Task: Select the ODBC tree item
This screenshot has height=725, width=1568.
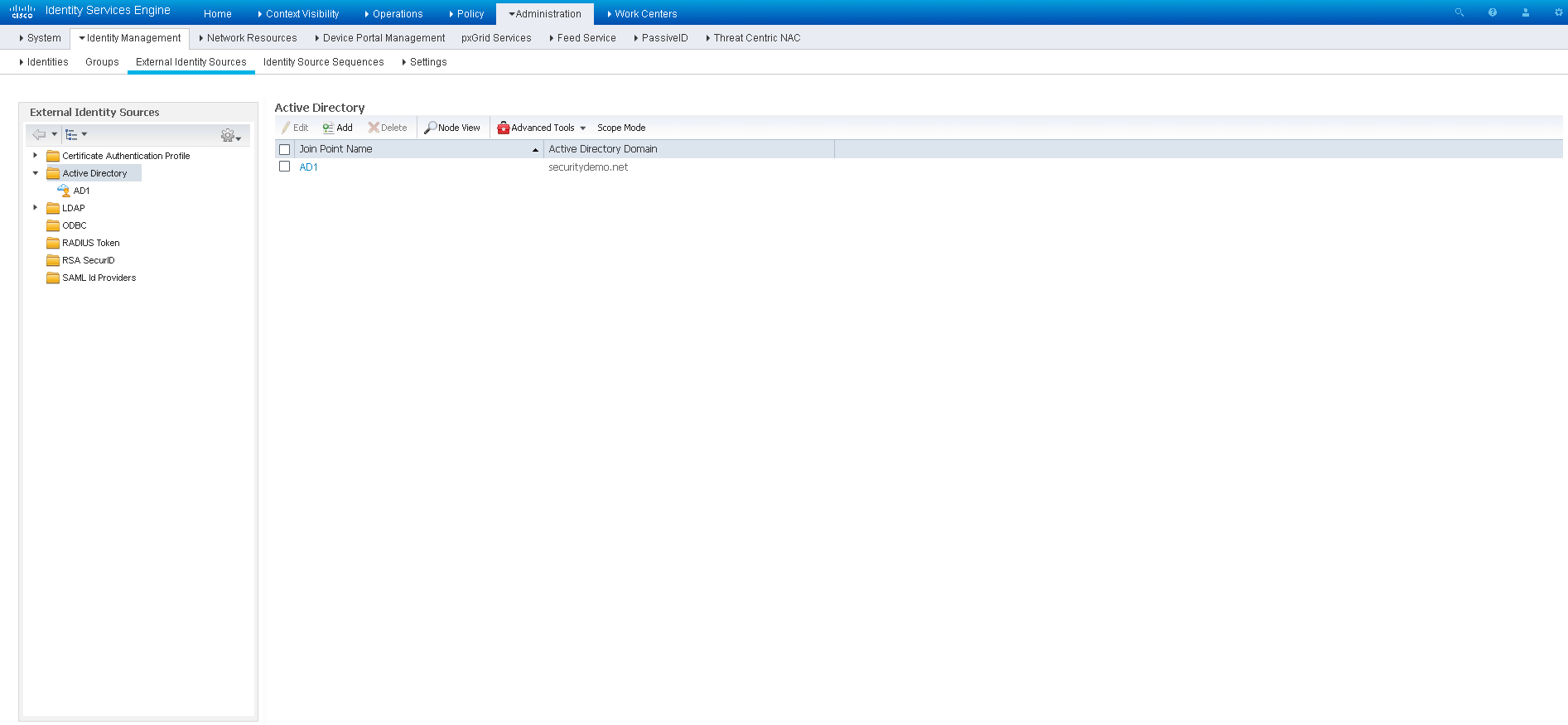Action: pos(75,225)
